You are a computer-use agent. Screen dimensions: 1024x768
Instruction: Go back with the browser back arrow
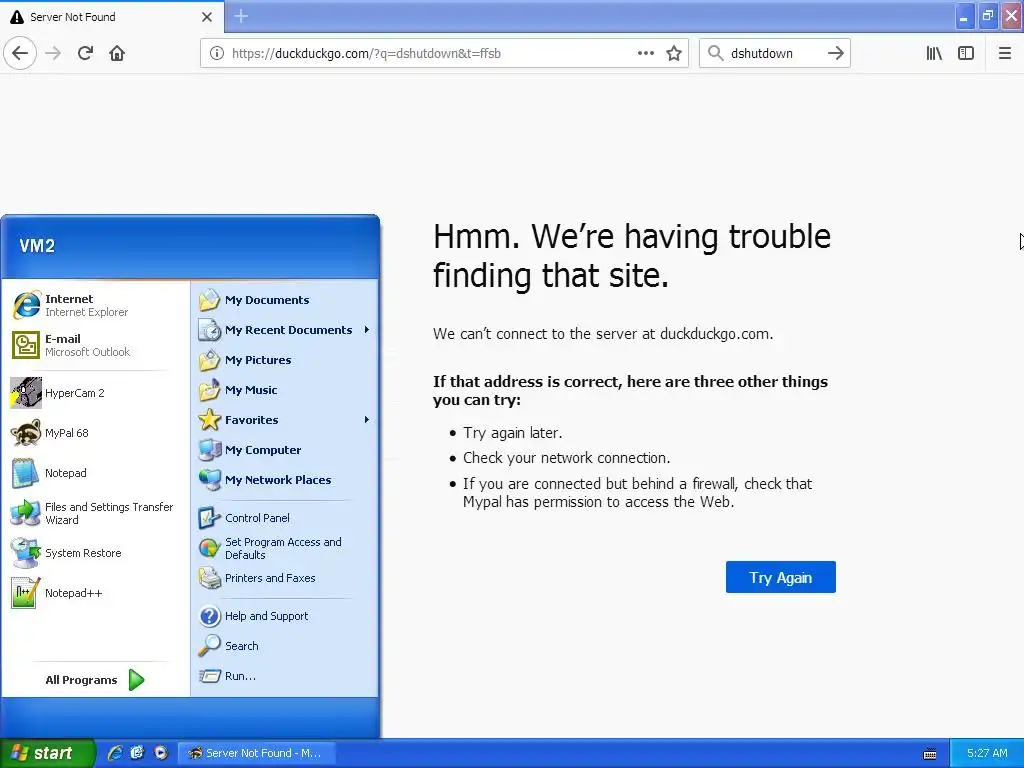20,53
